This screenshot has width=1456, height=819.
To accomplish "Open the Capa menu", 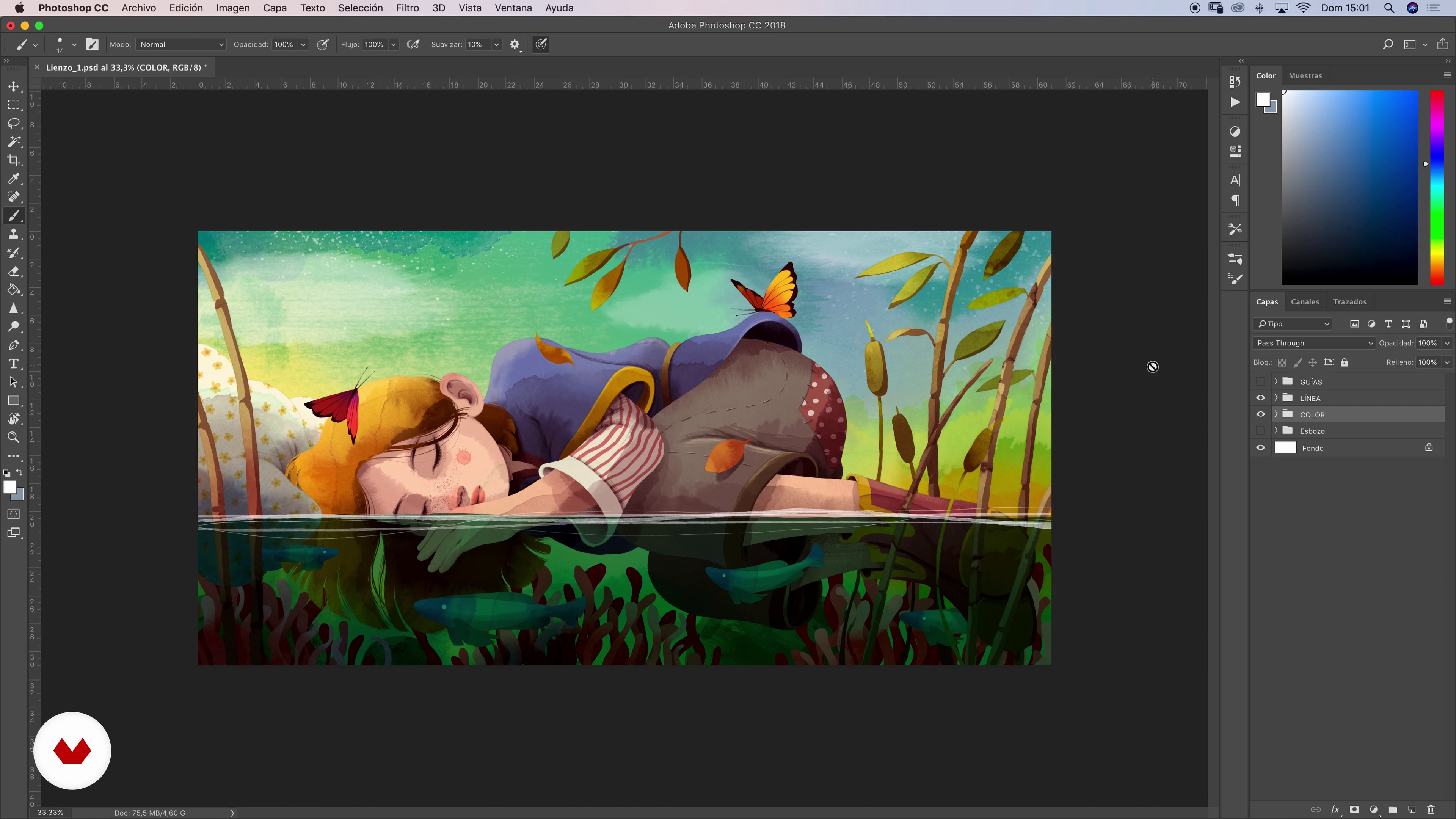I will 275,8.
